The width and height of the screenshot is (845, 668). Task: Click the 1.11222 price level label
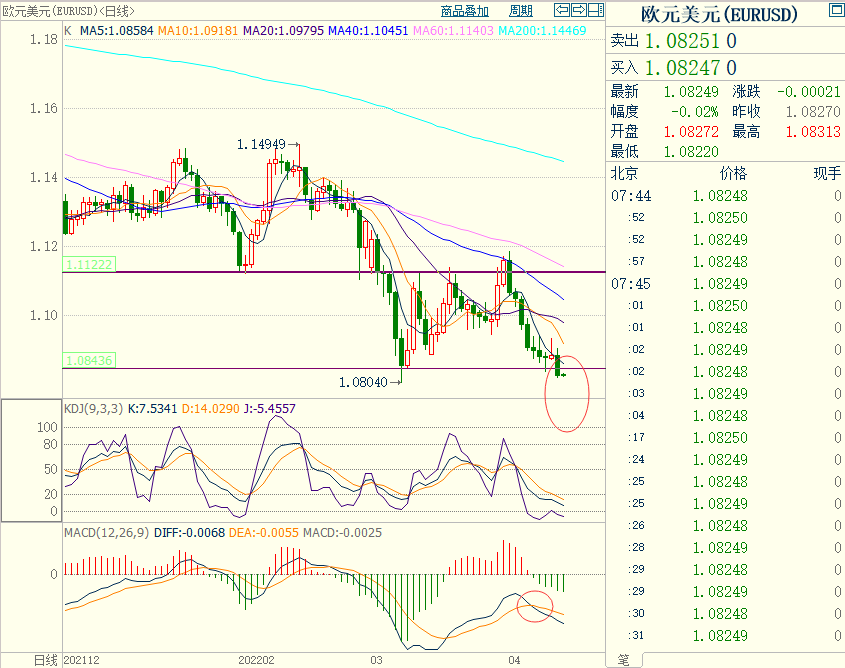click(89, 265)
